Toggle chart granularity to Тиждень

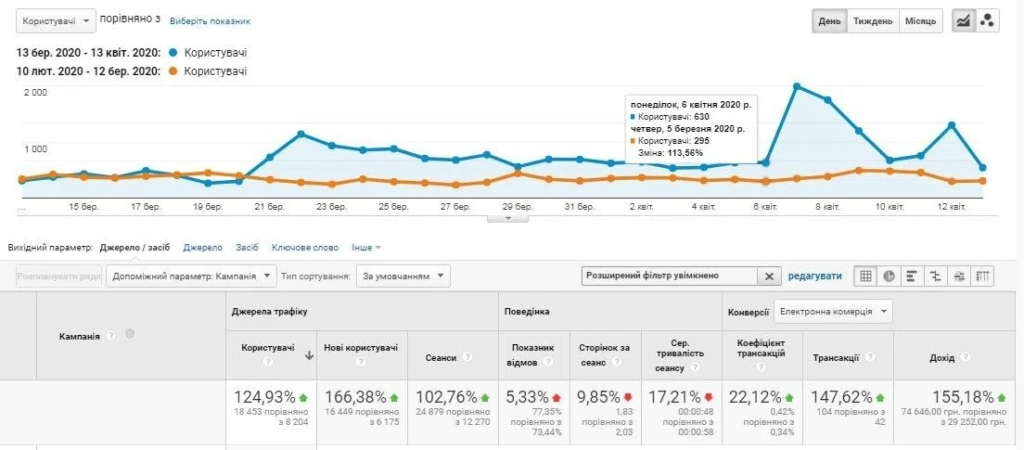(872, 21)
